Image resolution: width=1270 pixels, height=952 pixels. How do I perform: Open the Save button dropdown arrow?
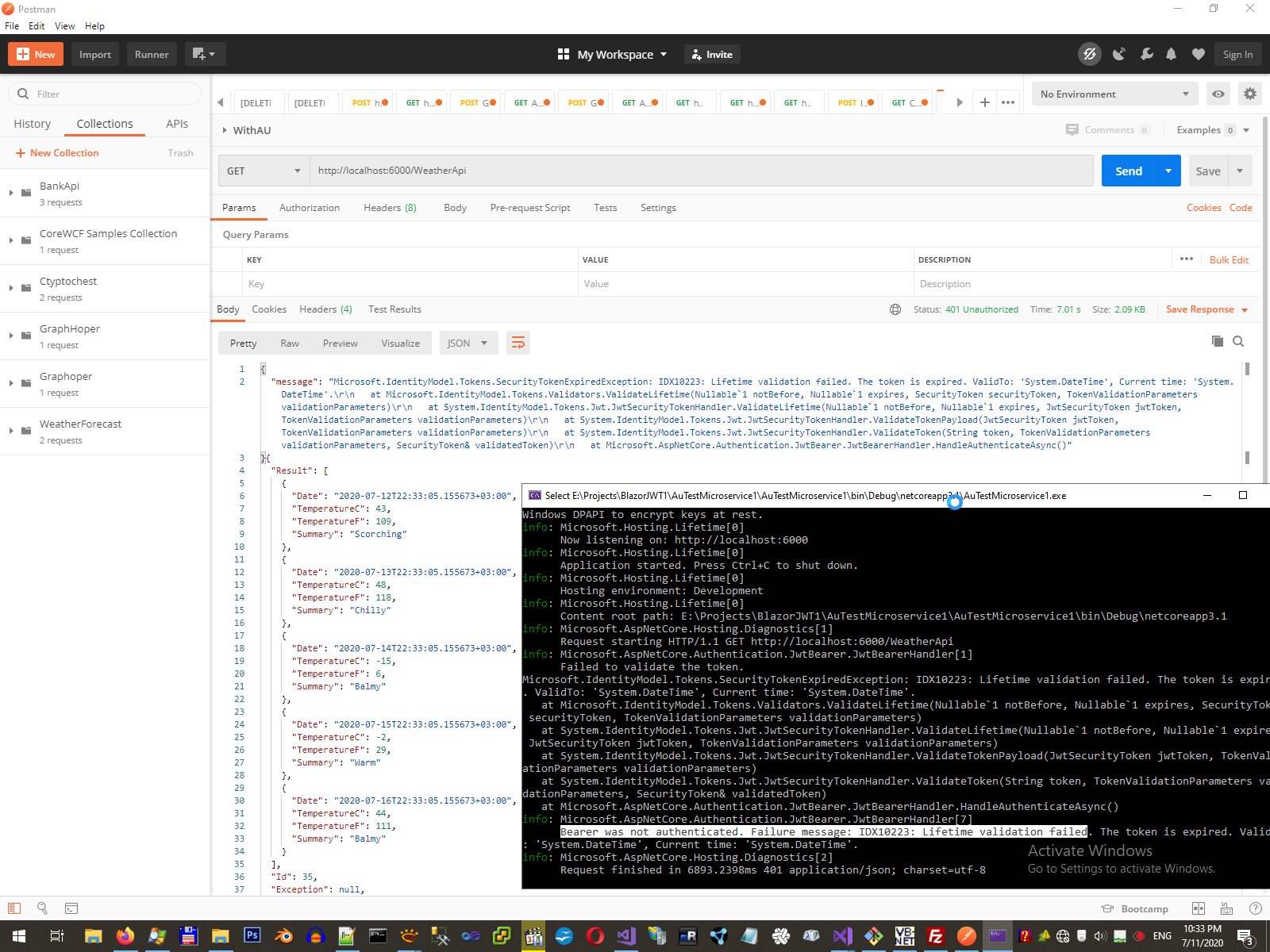pyautogui.click(x=1240, y=171)
